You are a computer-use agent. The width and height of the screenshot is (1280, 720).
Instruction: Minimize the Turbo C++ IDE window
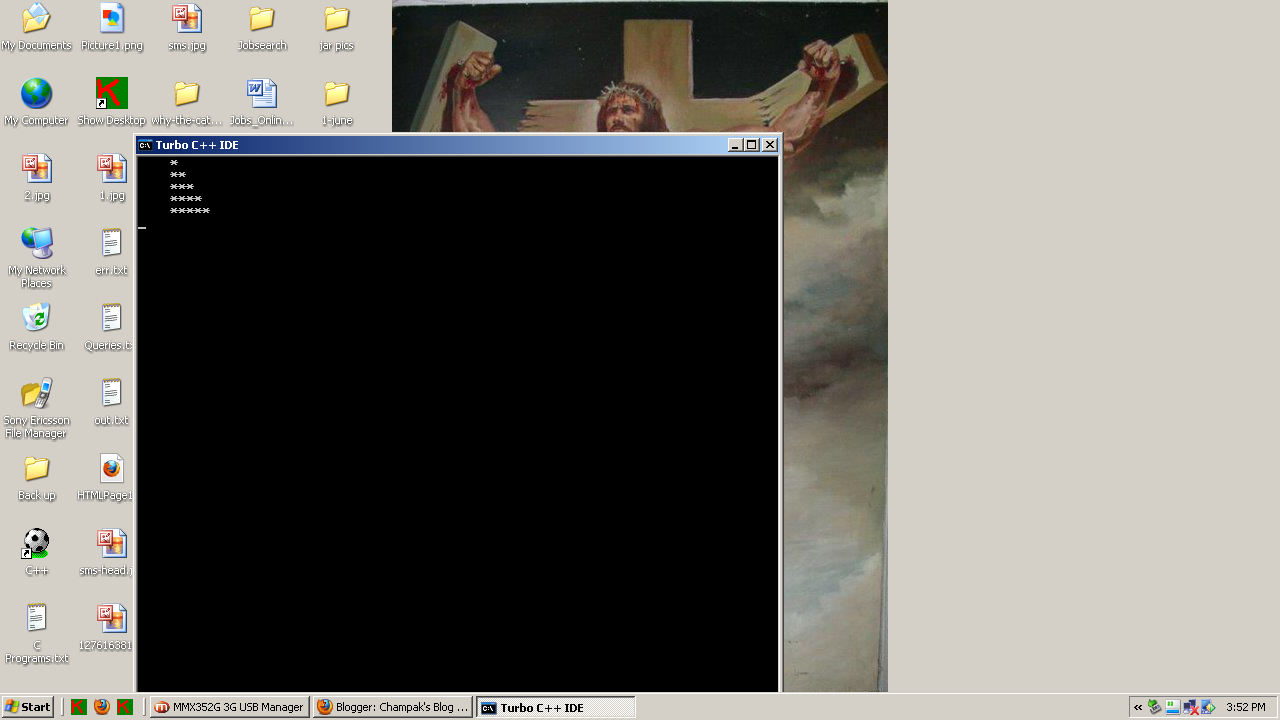pyautogui.click(x=735, y=145)
